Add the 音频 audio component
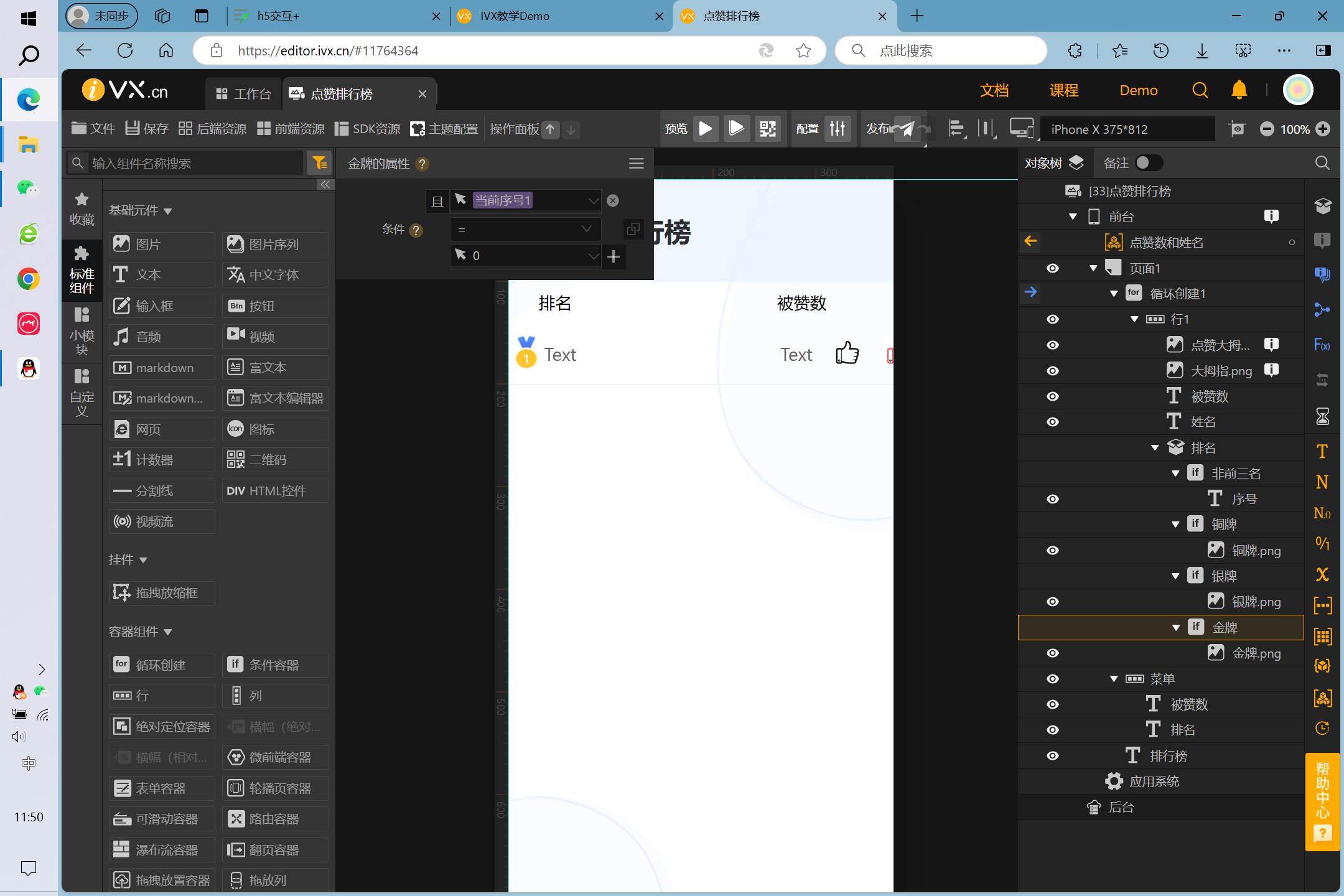The width and height of the screenshot is (1344, 896). coord(162,336)
